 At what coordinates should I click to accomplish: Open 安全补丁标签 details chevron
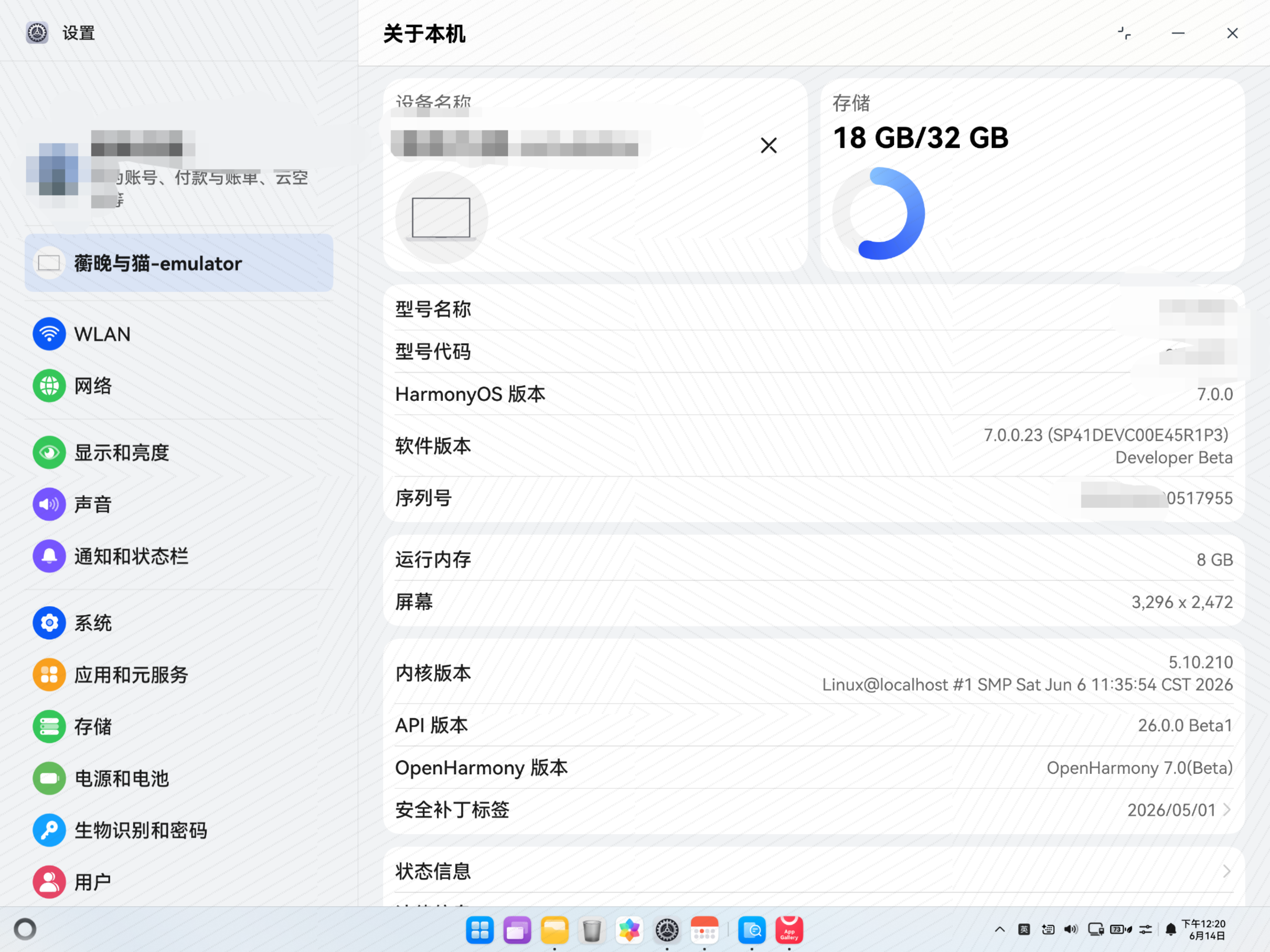tap(1226, 810)
